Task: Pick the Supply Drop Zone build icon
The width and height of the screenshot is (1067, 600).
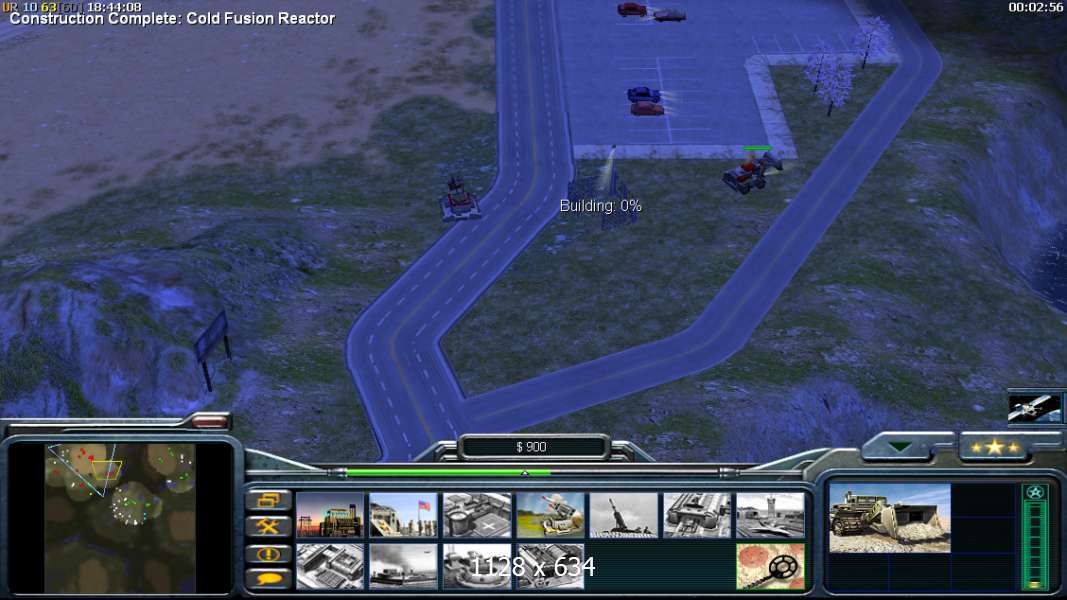Action: point(404,566)
